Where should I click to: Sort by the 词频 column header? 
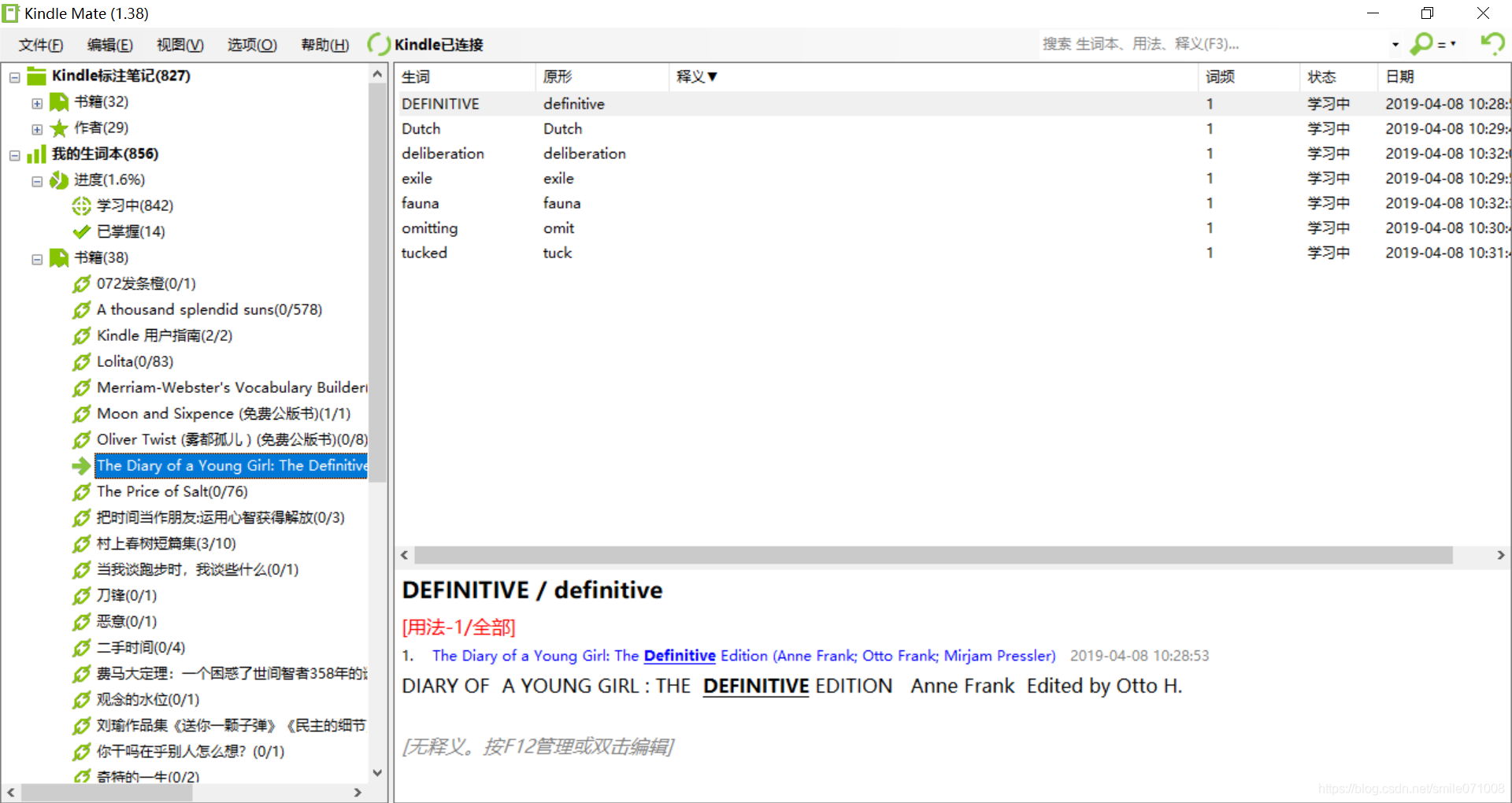pyautogui.click(x=1248, y=76)
